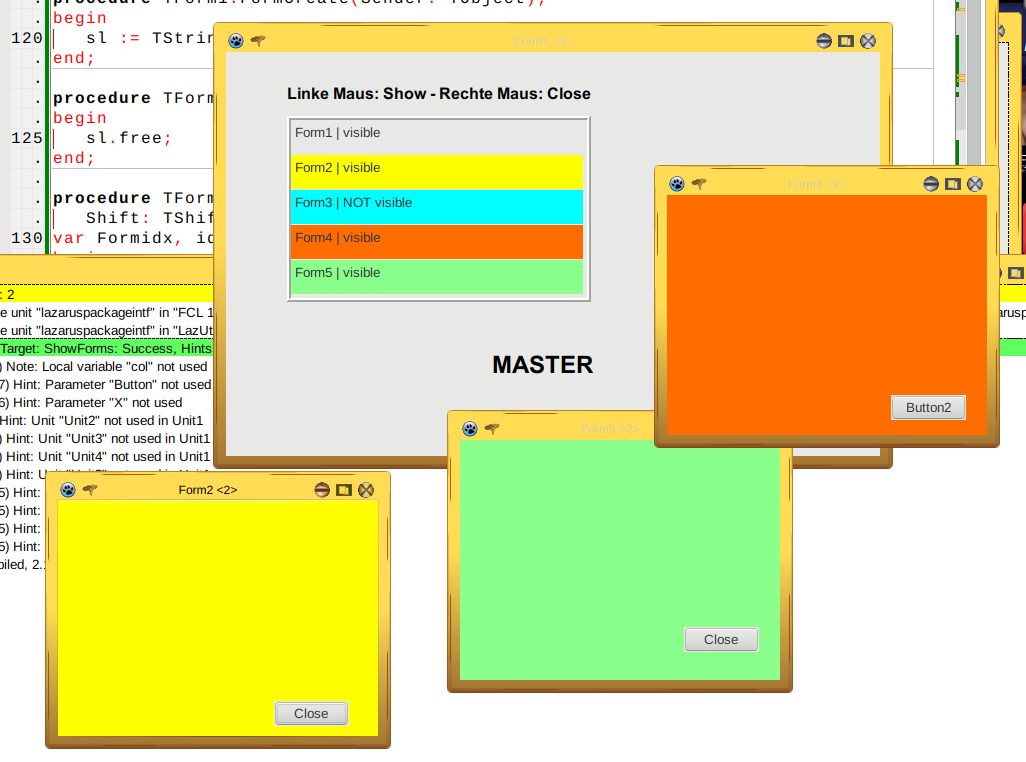
Task: Select 'Unit "Unit3" not used in Unit1' hint
Action: (x=107, y=438)
